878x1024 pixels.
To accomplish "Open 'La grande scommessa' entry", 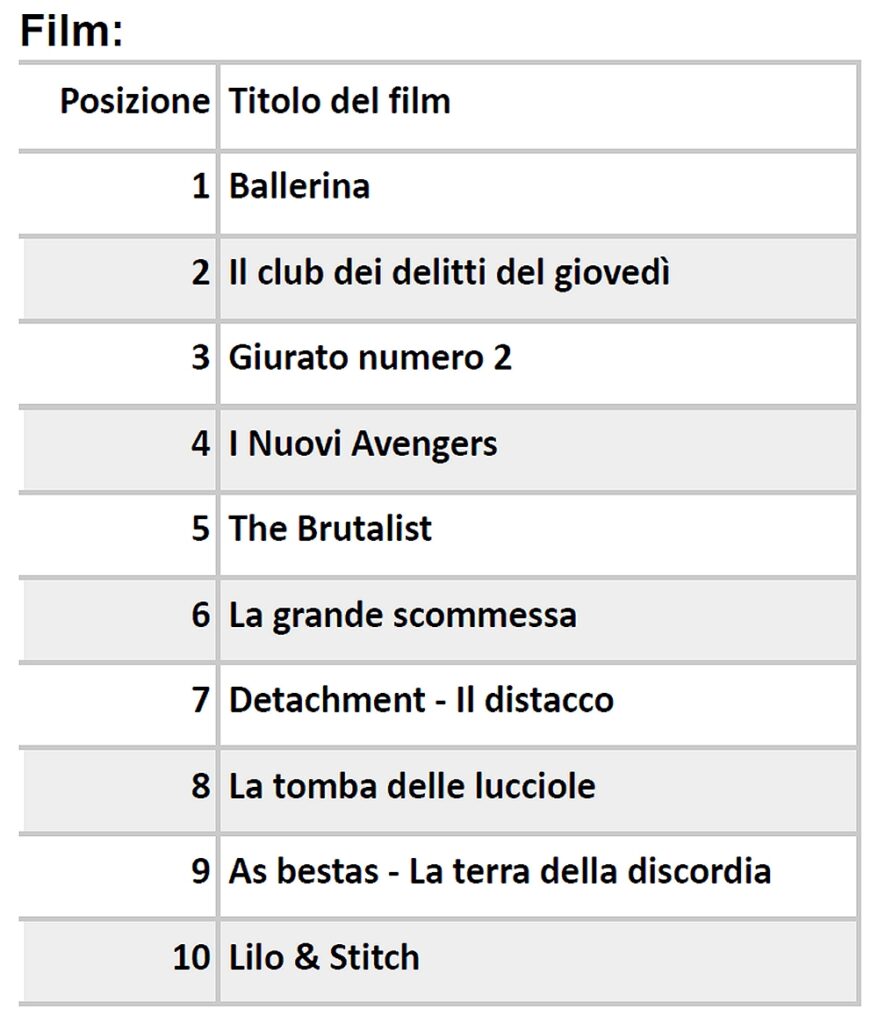I will tap(402, 615).
